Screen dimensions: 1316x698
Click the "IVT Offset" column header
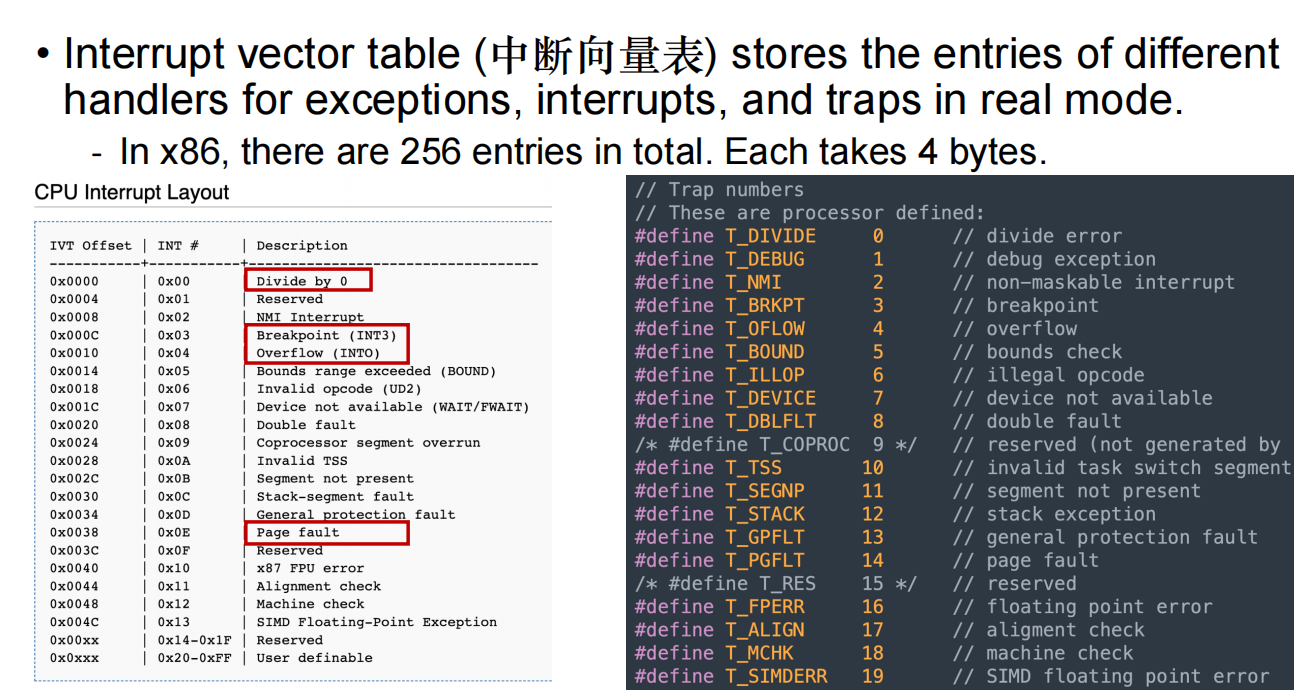[x=90, y=246]
